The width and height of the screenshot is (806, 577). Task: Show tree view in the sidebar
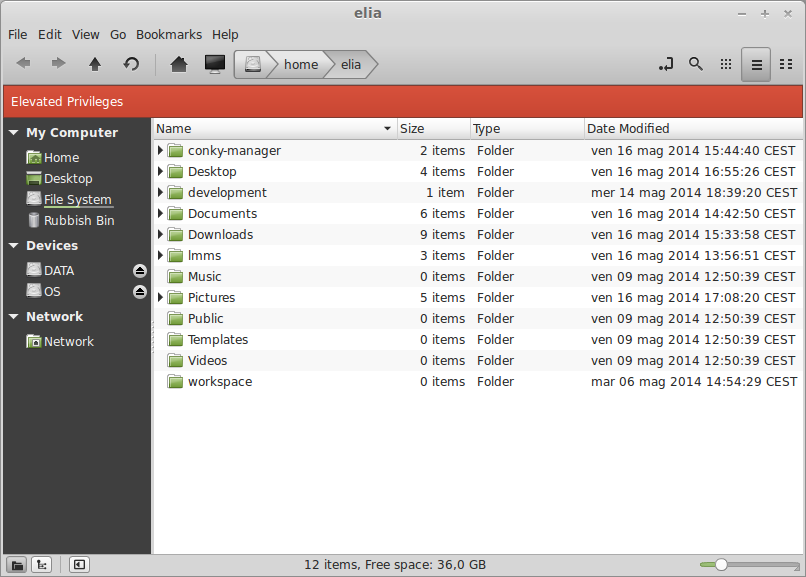click(42, 565)
